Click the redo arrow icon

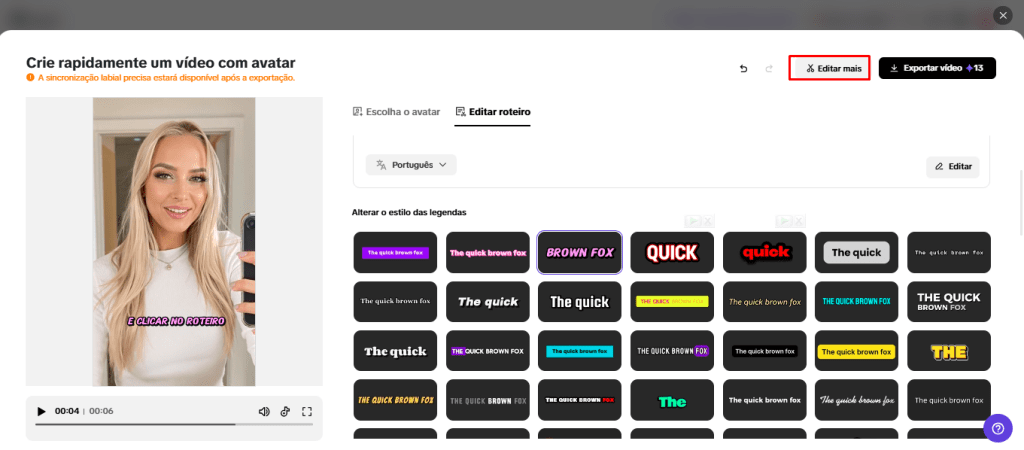click(x=769, y=68)
